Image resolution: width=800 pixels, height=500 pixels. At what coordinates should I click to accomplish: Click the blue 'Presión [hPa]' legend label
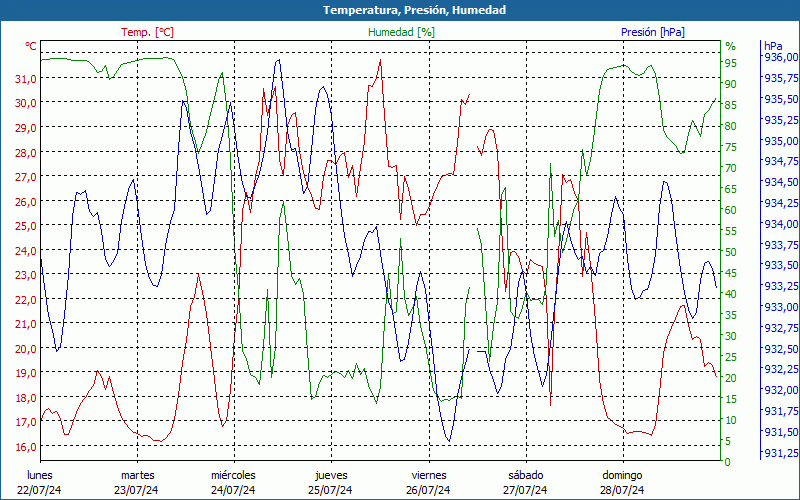pyautogui.click(x=653, y=32)
